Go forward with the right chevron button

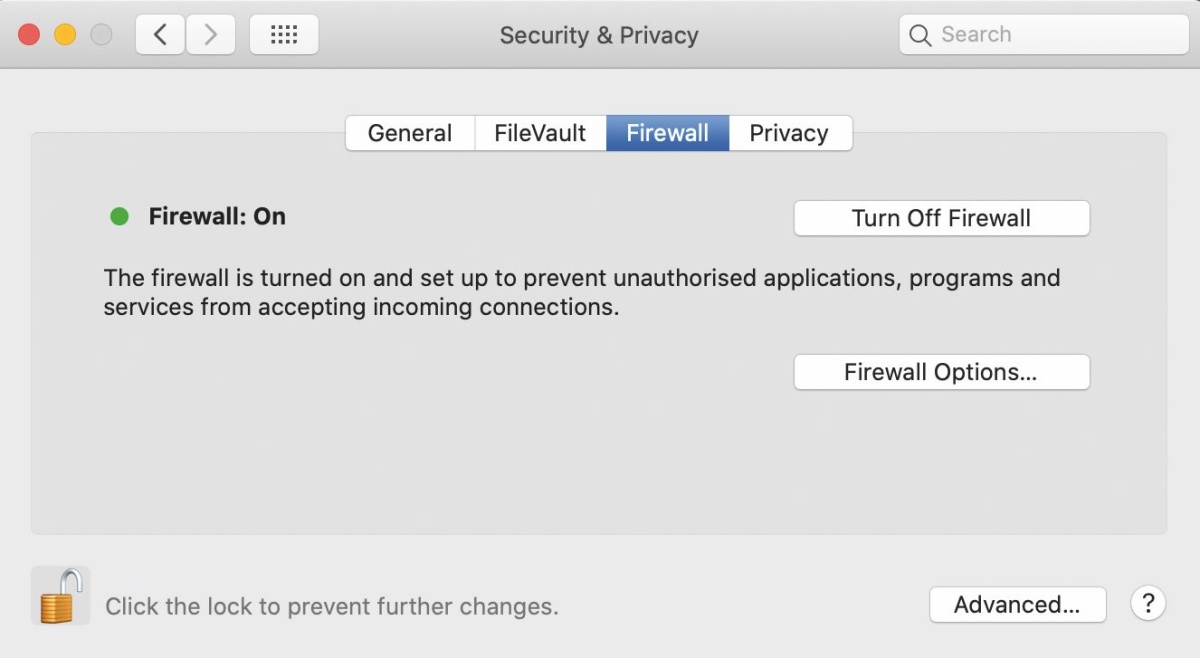click(210, 35)
